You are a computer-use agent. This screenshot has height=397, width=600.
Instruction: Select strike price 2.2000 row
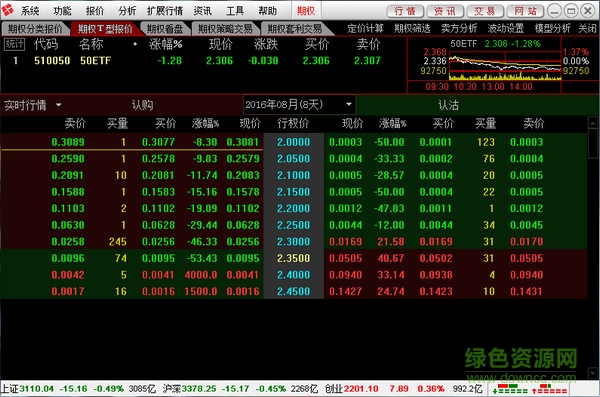293,208
